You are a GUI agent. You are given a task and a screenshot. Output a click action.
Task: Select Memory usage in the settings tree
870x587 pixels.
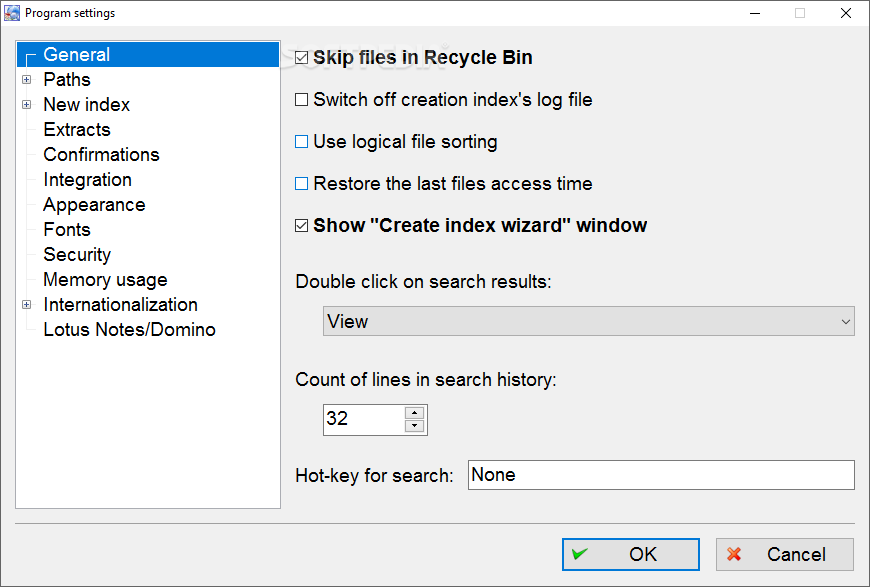point(105,280)
